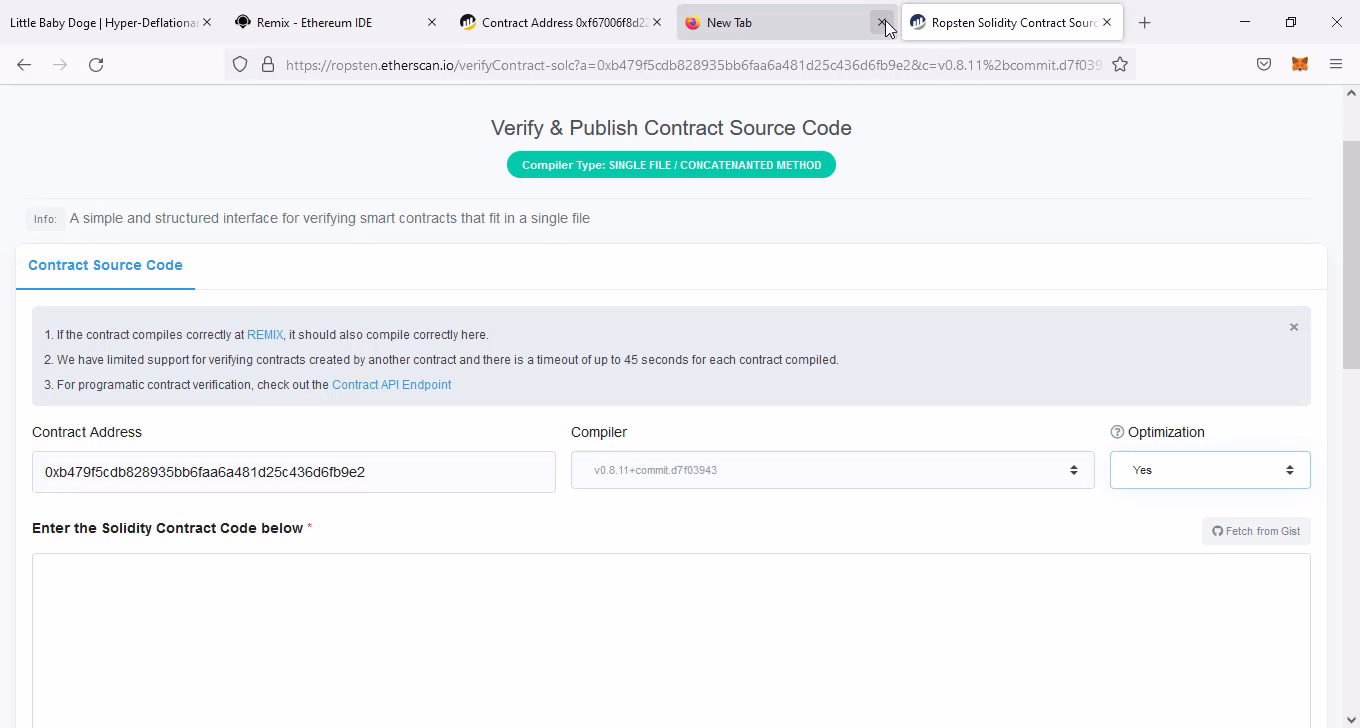Open the Contract API Endpoint link
The image size is (1360, 728).
pyautogui.click(x=391, y=385)
